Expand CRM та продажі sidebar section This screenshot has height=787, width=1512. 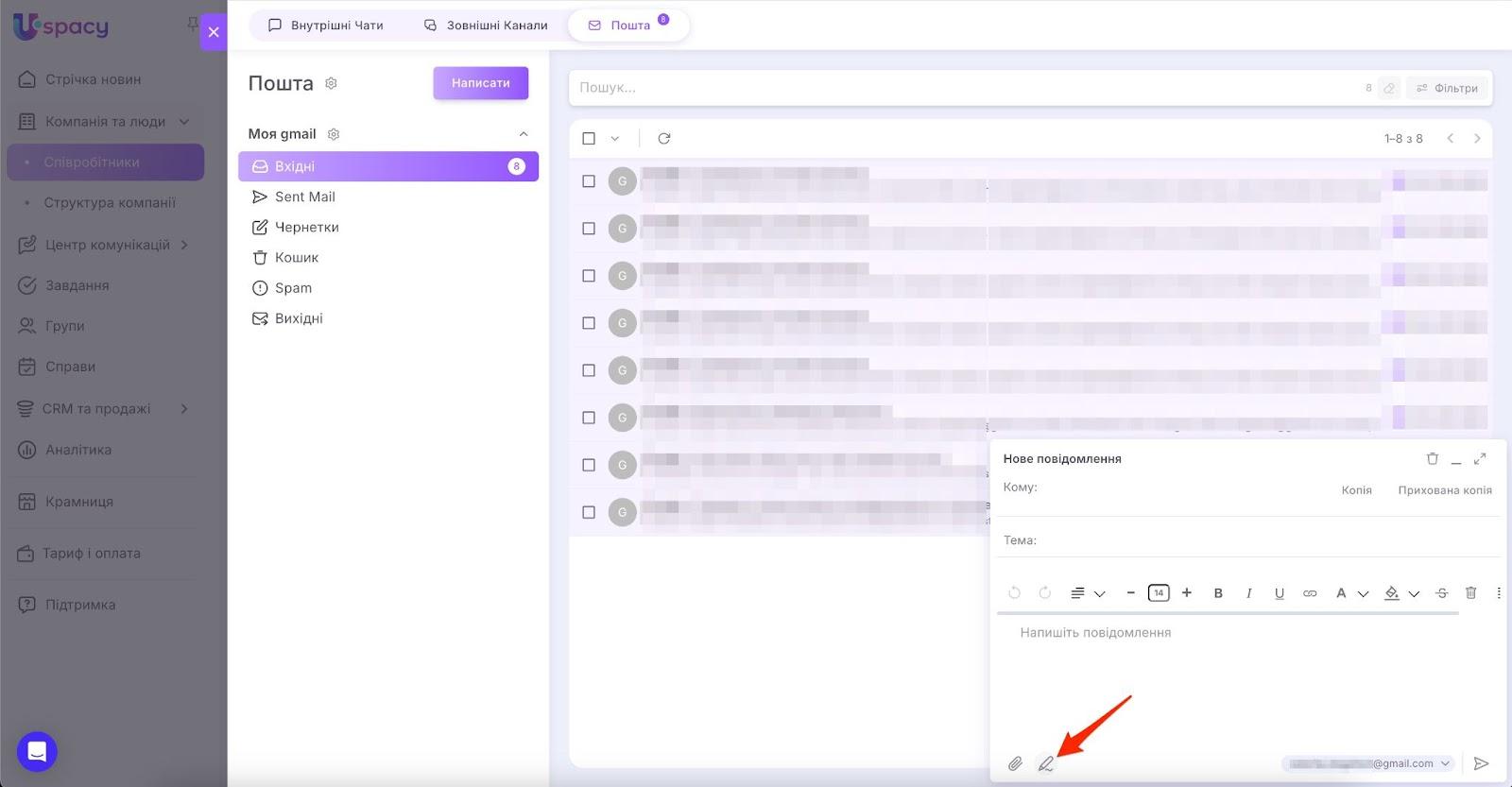184,409
